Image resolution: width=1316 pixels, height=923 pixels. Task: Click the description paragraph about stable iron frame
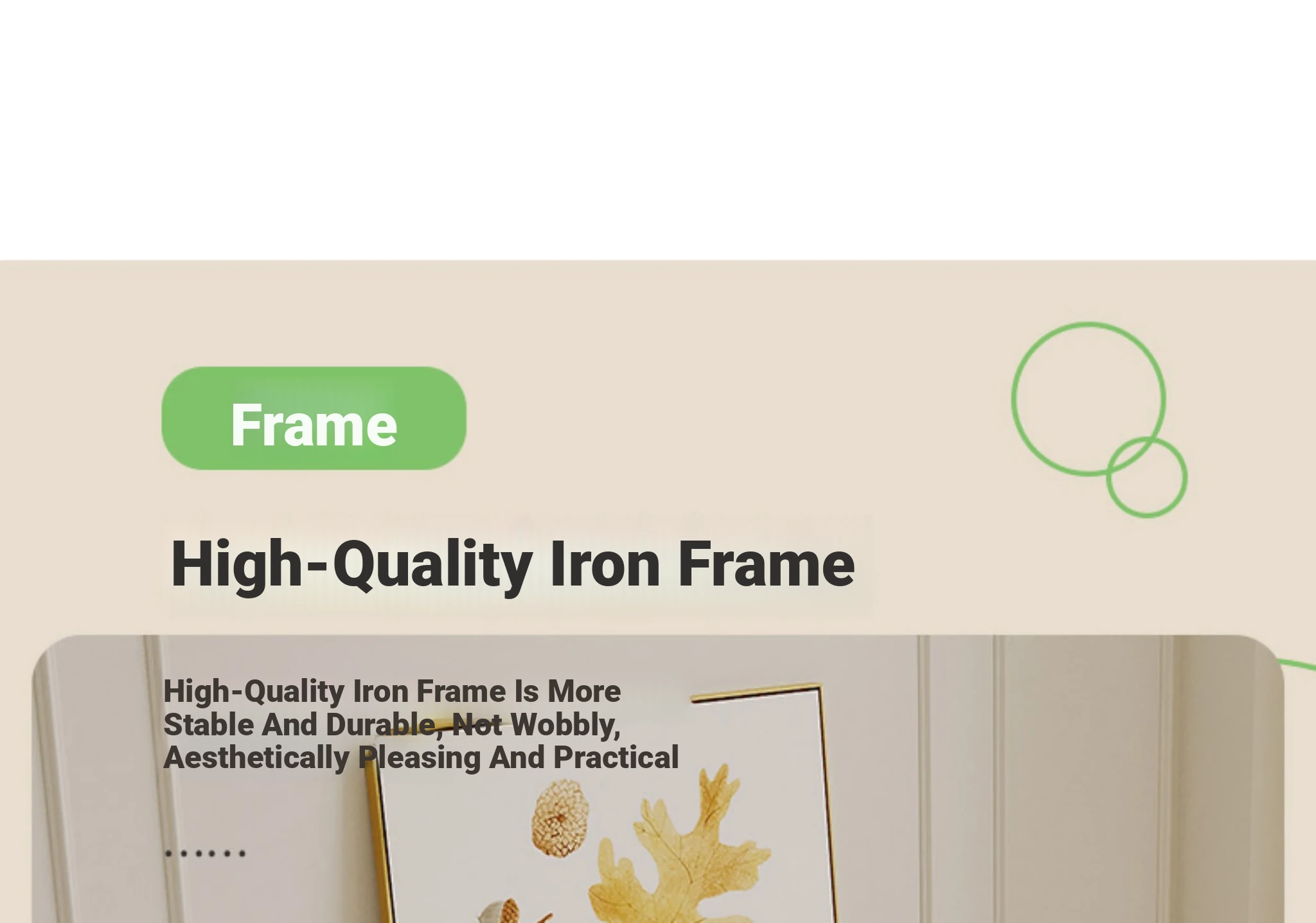[x=421, y=724]
